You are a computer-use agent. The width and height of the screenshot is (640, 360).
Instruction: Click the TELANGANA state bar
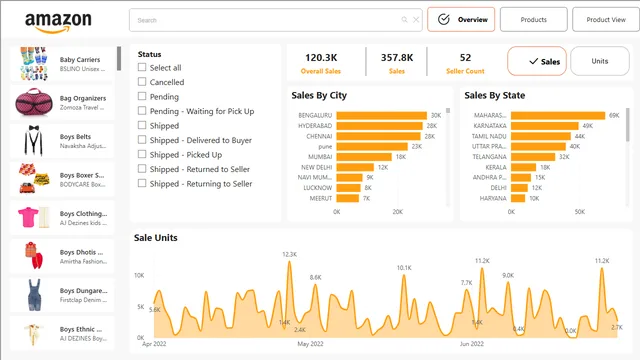point(533,157)
